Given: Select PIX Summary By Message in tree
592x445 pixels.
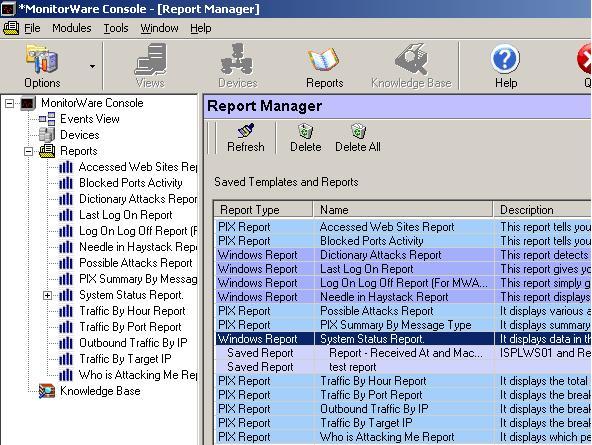Looking at the screenshot, I should [x=138, y=279].
